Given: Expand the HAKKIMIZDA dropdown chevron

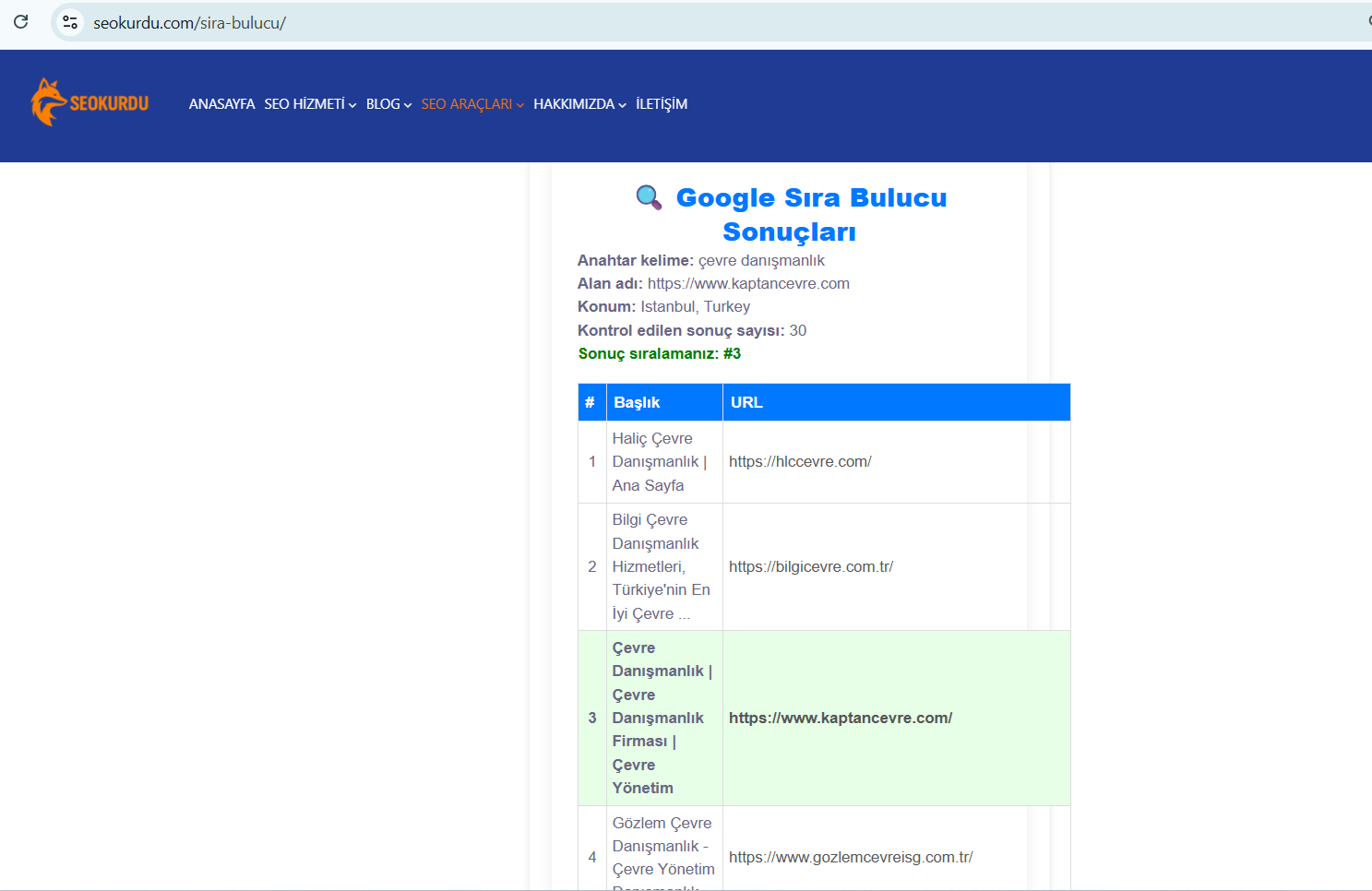Looking at the screenshot, I should (623, 105).
